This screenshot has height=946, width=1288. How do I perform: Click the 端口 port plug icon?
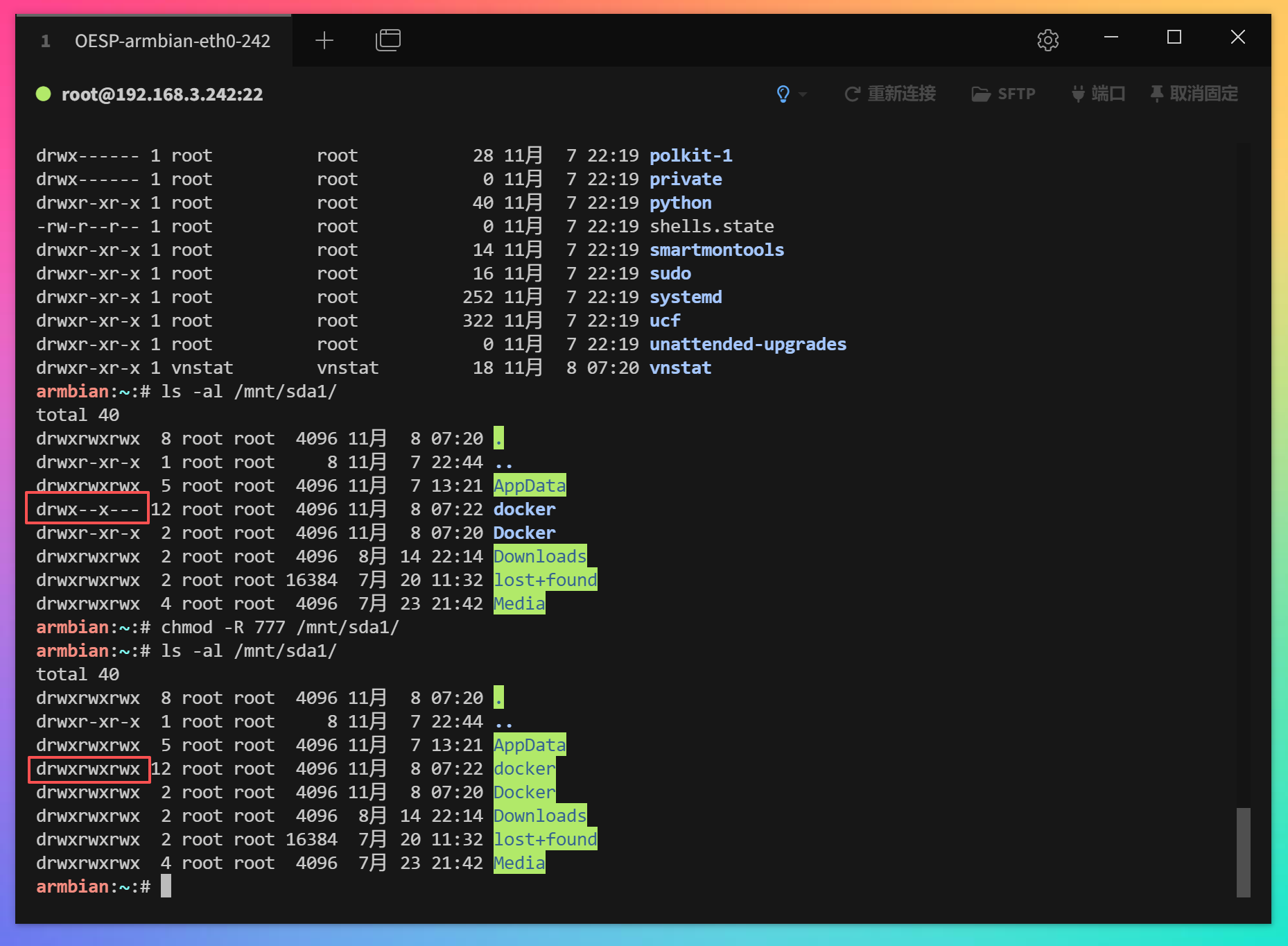[x=1078, y=94]
